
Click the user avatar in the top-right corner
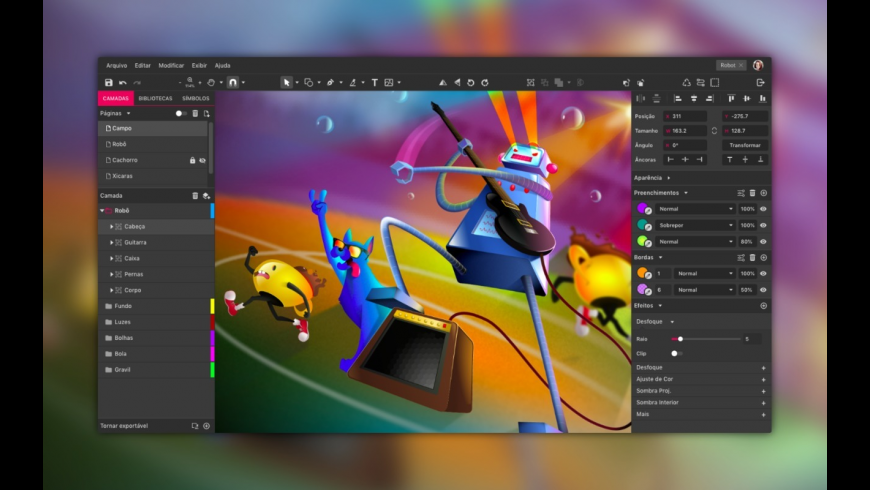point(758,65)
